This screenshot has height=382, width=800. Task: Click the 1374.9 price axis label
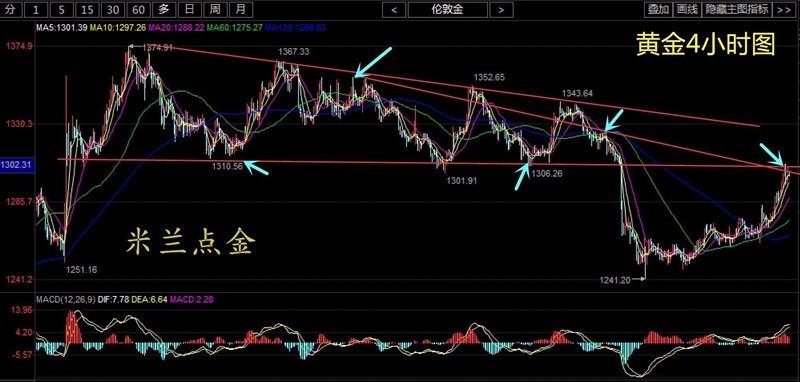(x=20, y=46)
